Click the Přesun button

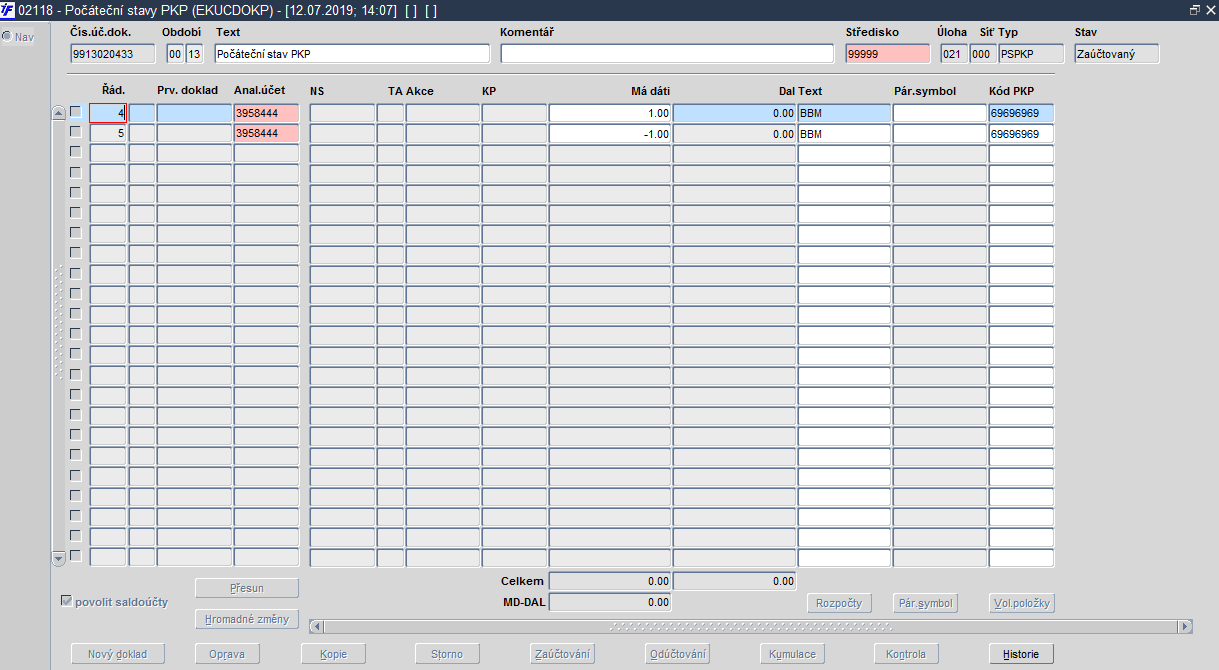pyautogui.click(x=247, y=588)
